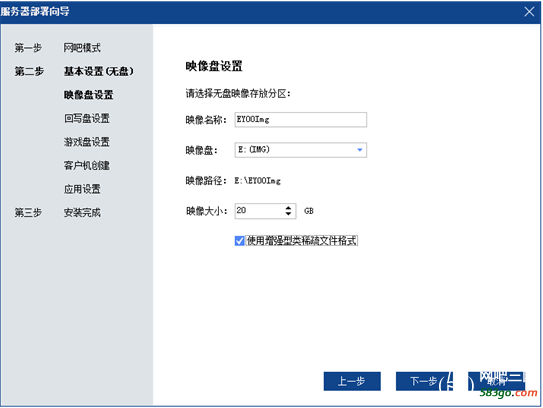
Task: Open the 映像盘 E: (IMG) dropdown
Action: 301,150
